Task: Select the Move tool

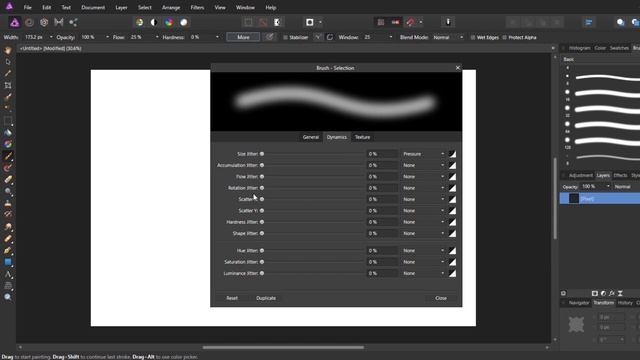Action: click(8, 62)
